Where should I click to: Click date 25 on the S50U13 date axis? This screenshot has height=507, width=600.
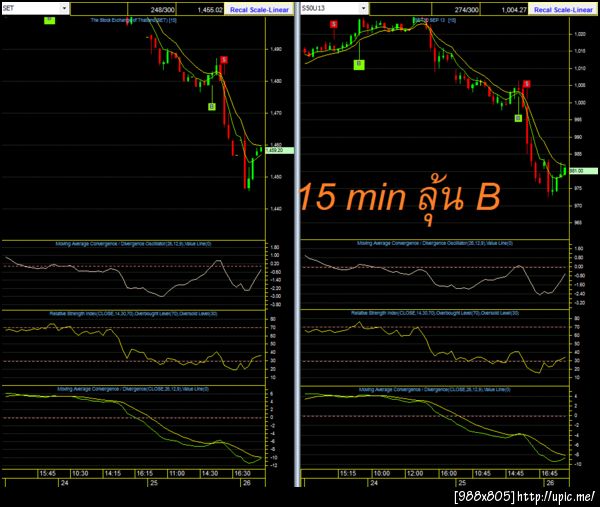(462, 483)
